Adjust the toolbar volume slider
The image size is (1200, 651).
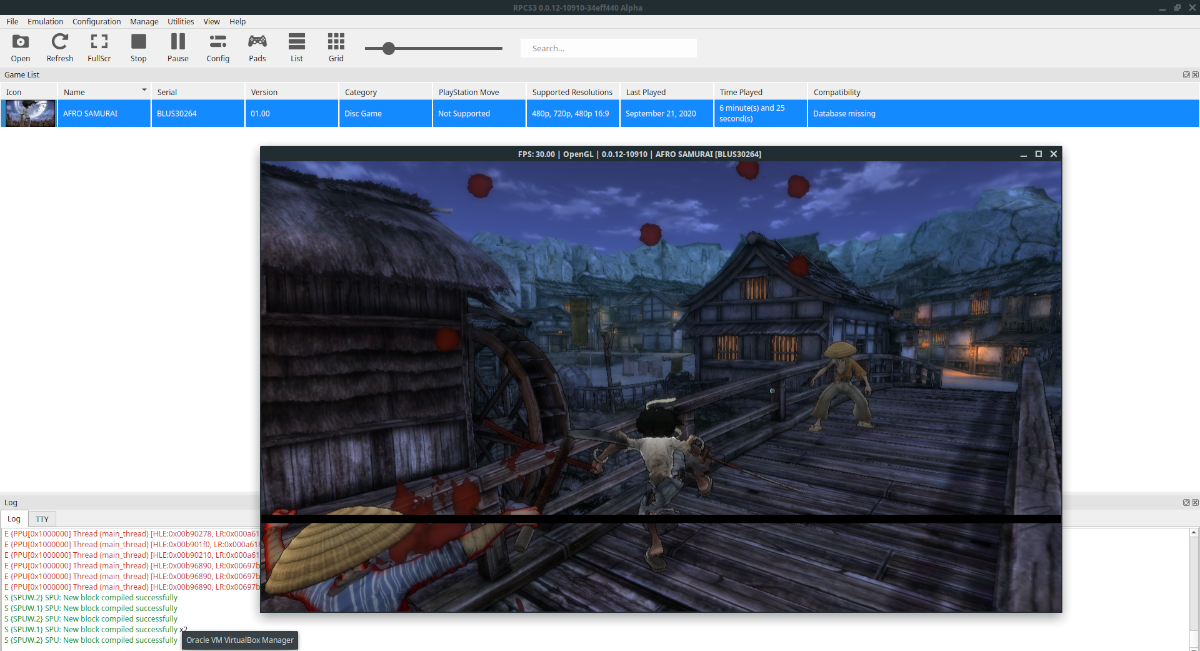tap(390, 46)
